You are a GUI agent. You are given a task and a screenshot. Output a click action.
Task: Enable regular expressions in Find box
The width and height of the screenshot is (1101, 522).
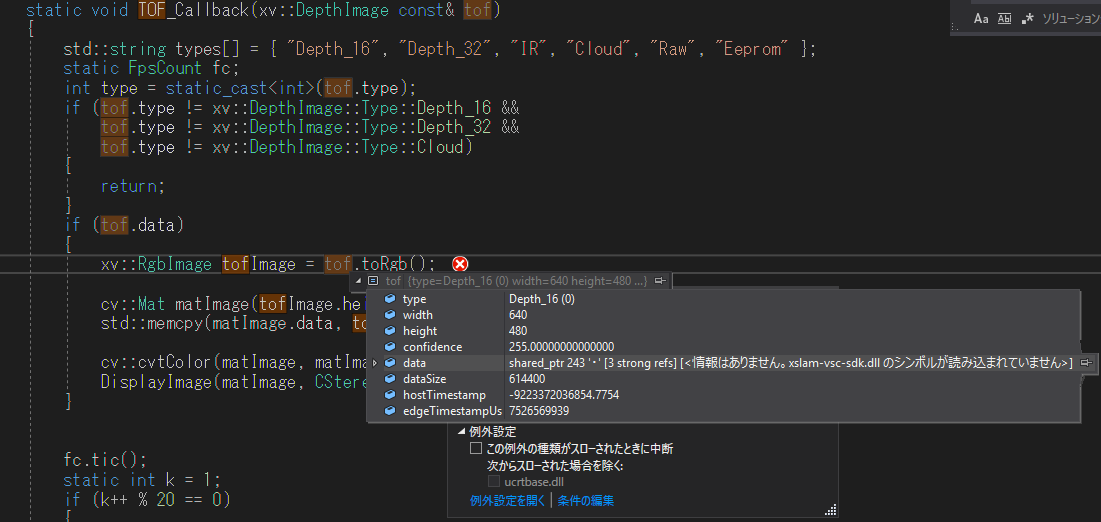(x=1026, y=19)
